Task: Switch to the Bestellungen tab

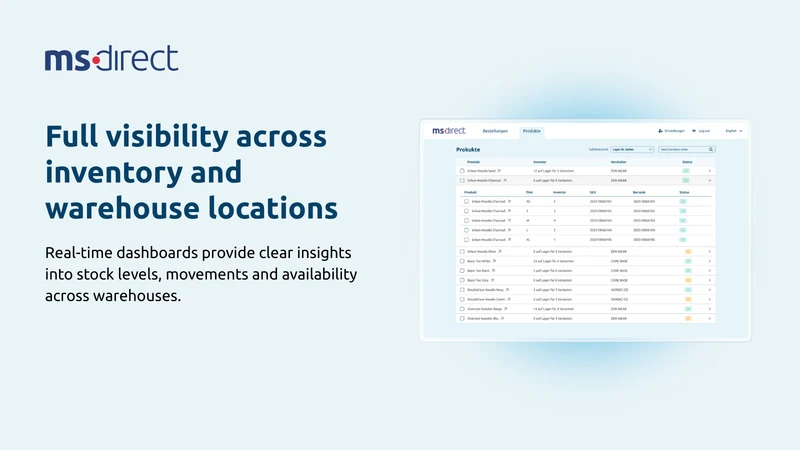Action: coord(495,131)
